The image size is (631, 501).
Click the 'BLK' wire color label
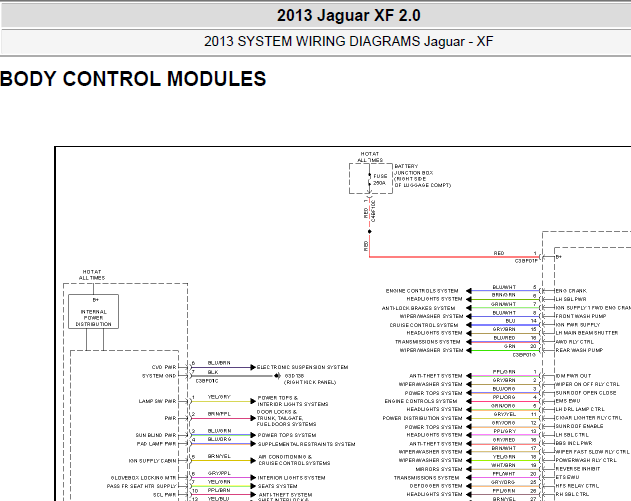pos(213,372)
